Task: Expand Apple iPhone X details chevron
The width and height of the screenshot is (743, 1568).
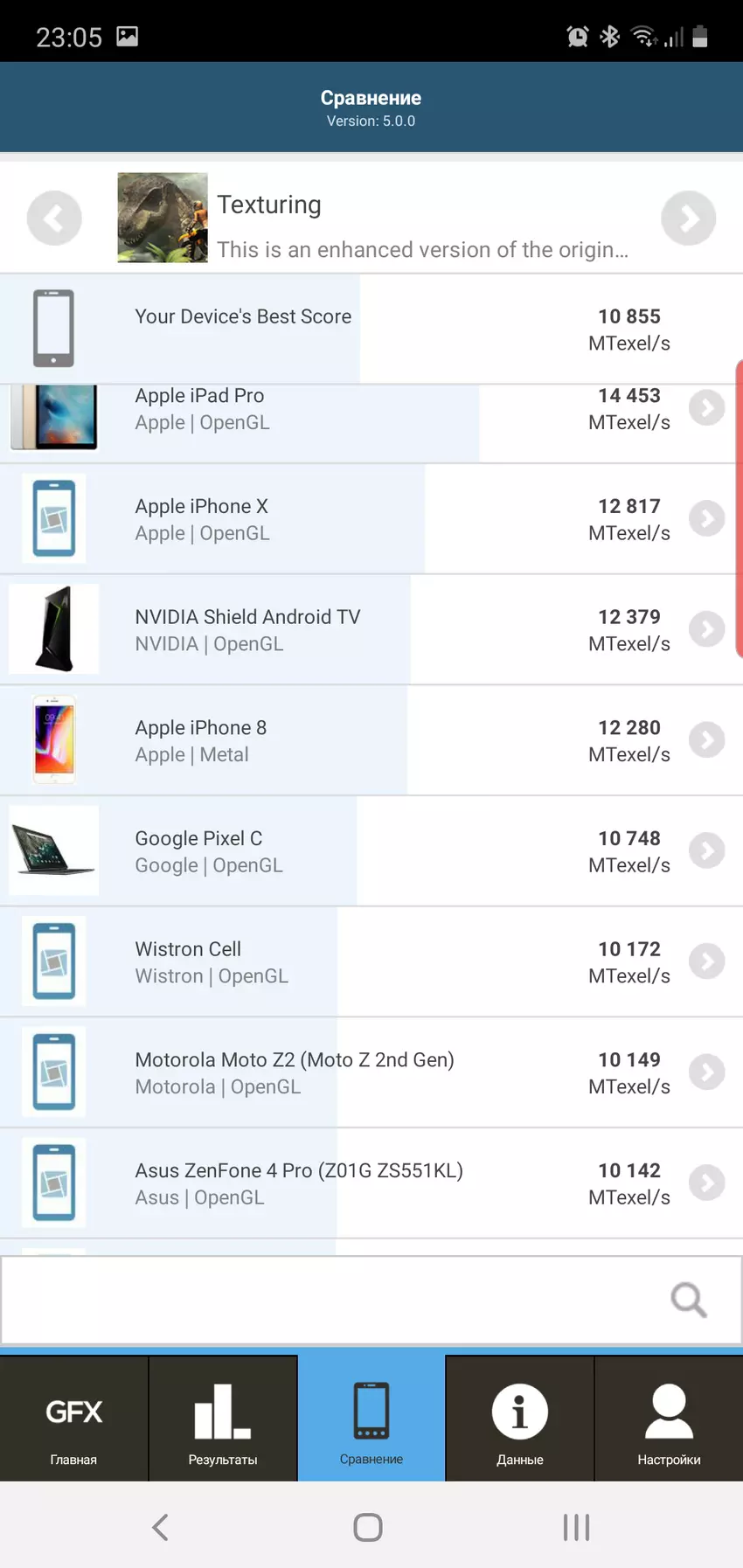Action: 706,519
